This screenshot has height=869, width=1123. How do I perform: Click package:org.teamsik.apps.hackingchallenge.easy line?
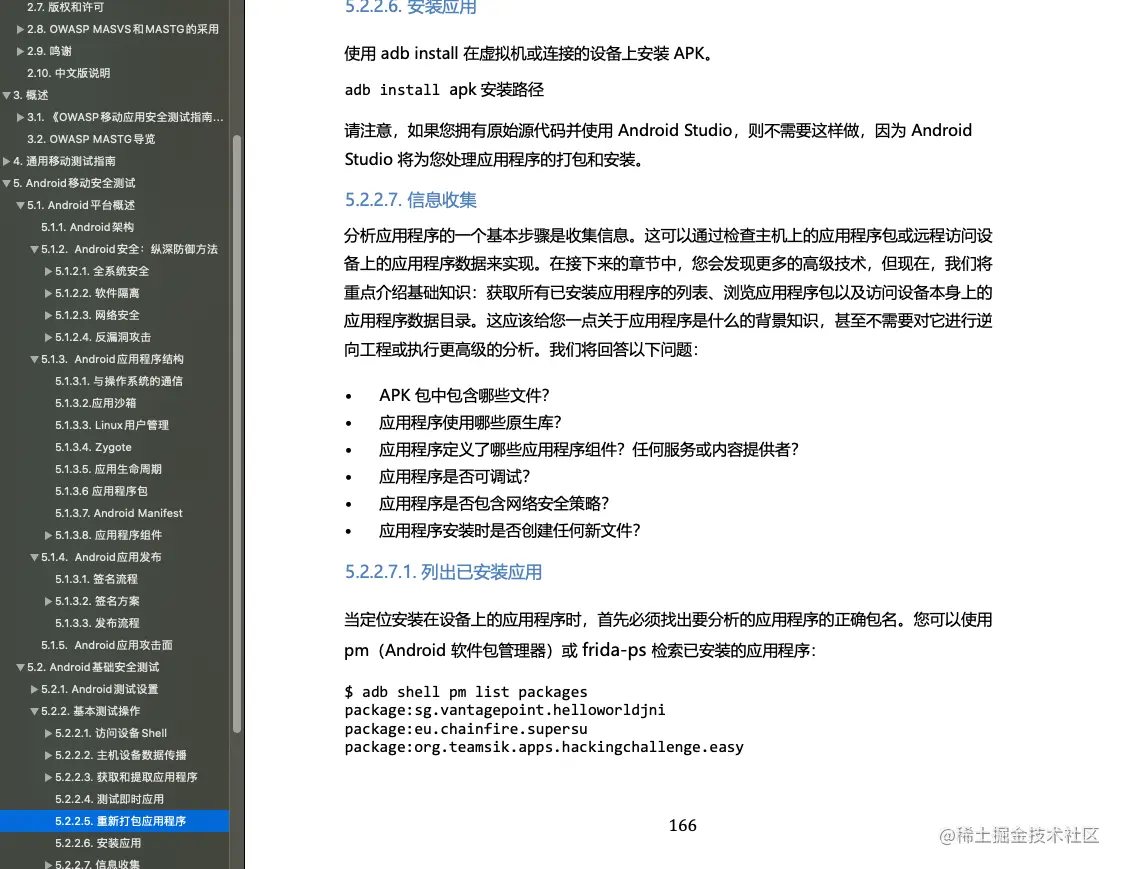click(x=544, y=747)
